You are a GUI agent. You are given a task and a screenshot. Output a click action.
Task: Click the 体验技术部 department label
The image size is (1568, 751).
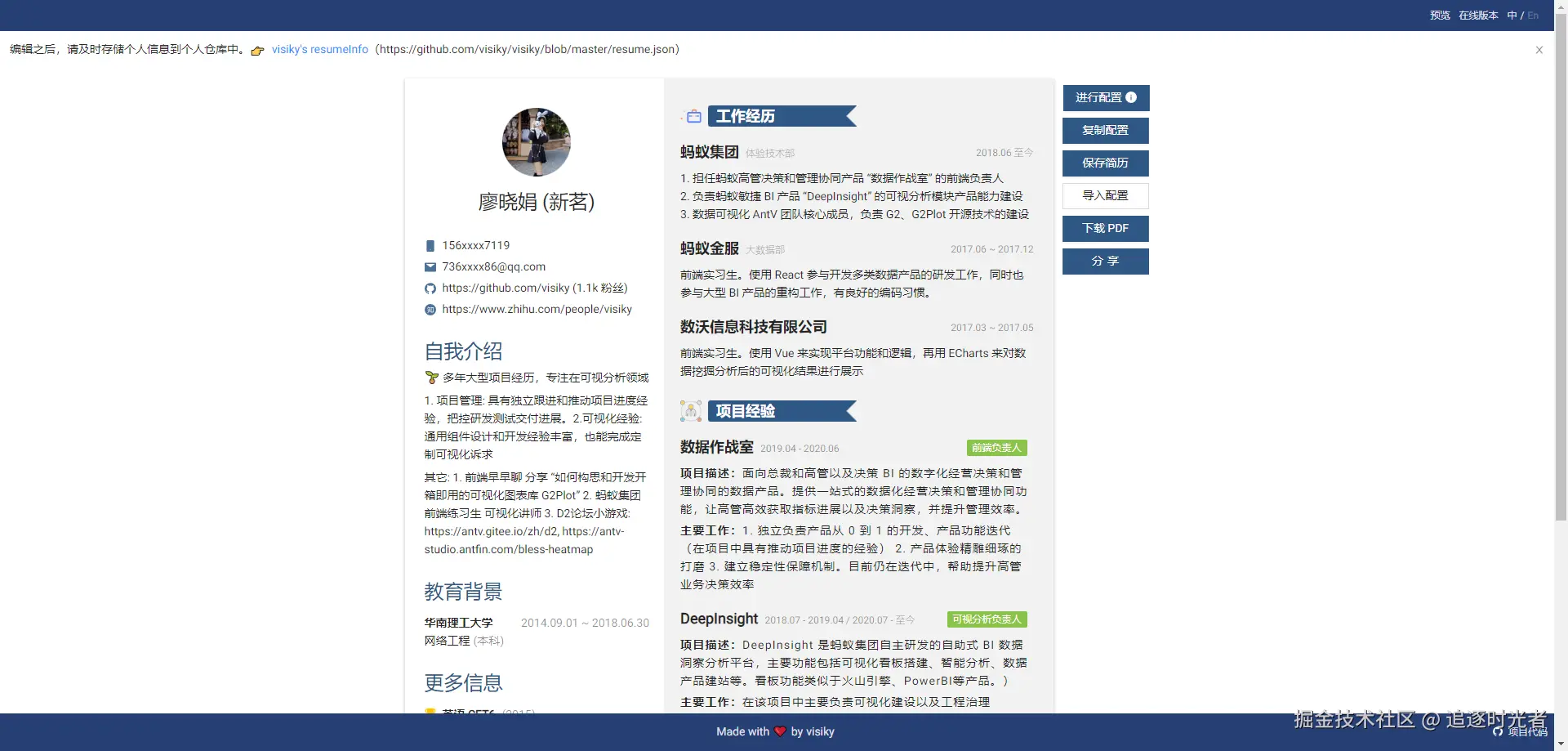click(x=770, y=154)
